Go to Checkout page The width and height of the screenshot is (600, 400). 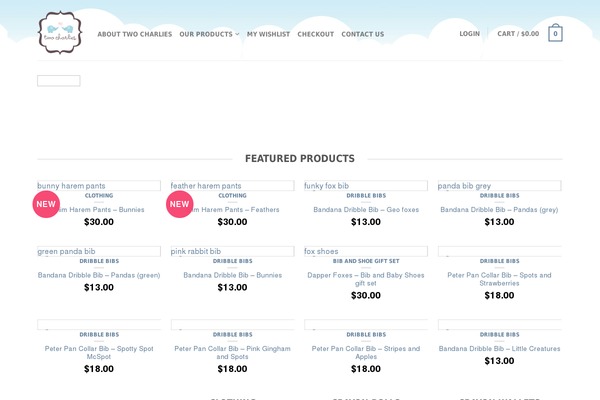point(316,34)
